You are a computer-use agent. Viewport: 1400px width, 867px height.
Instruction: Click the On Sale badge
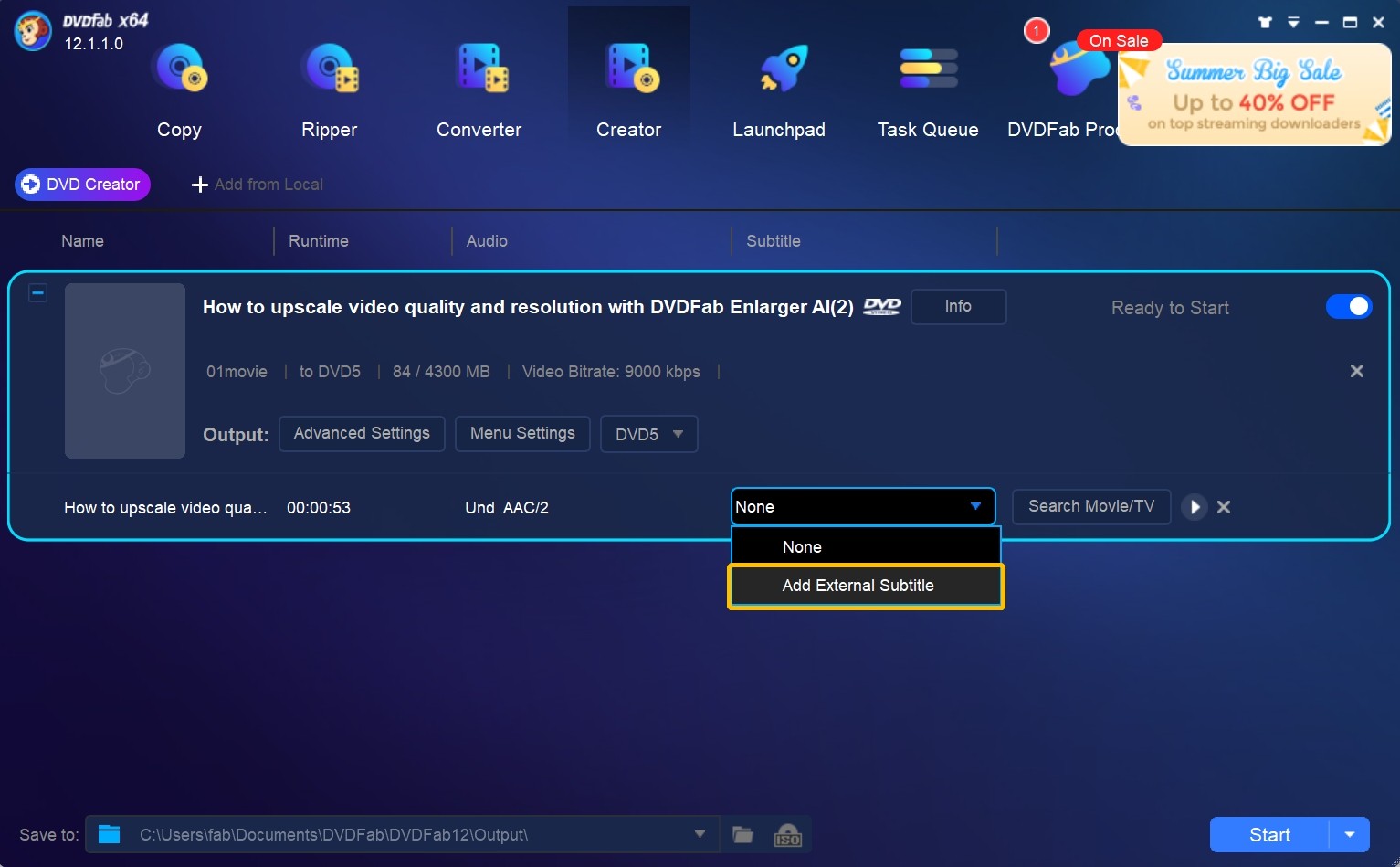coord(1119,41)
